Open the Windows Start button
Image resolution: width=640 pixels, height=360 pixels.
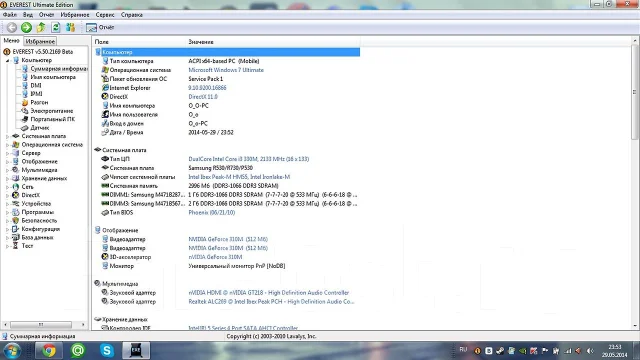[12, 351]
